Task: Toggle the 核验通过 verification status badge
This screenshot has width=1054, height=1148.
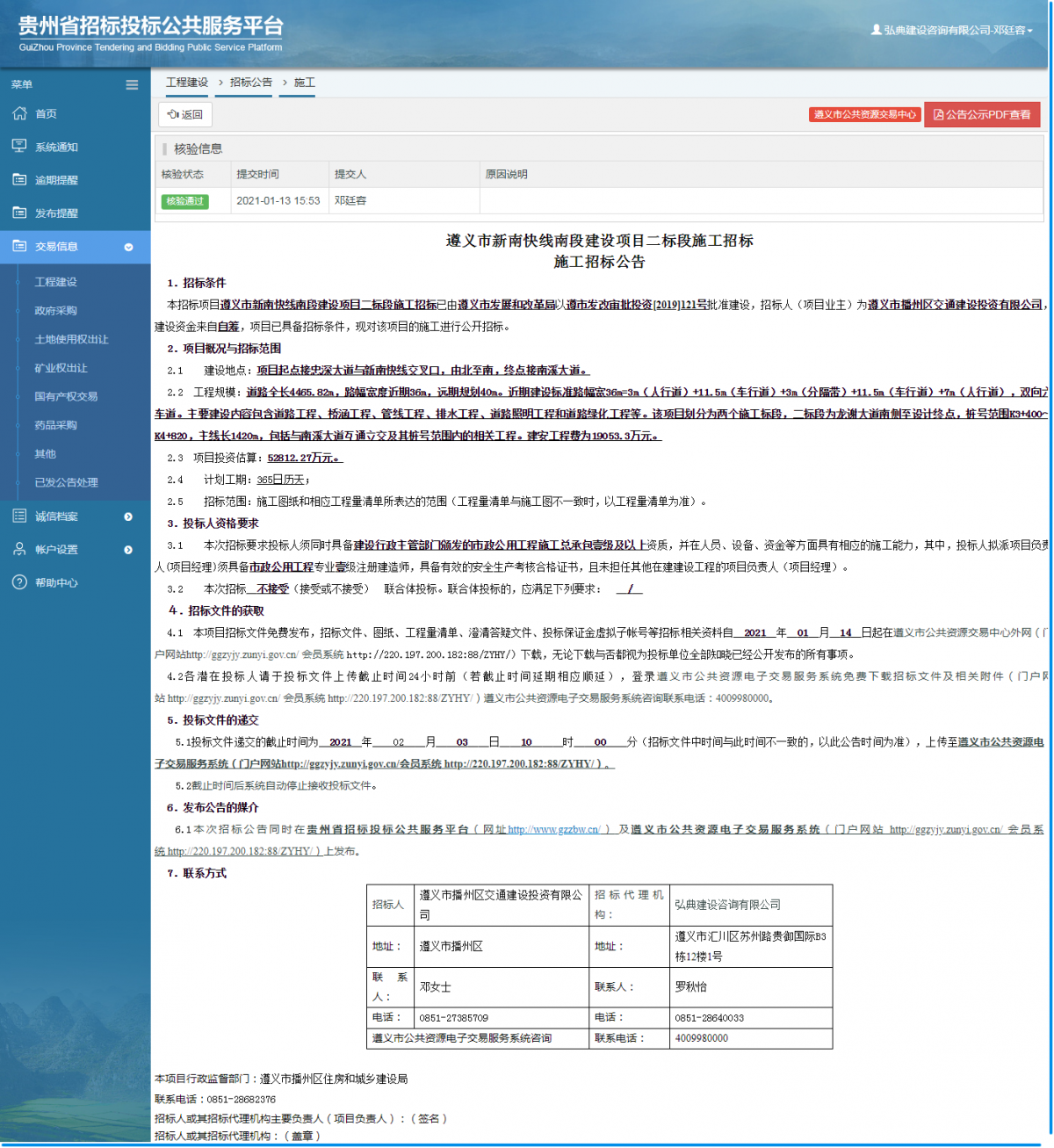Action: 187,201
